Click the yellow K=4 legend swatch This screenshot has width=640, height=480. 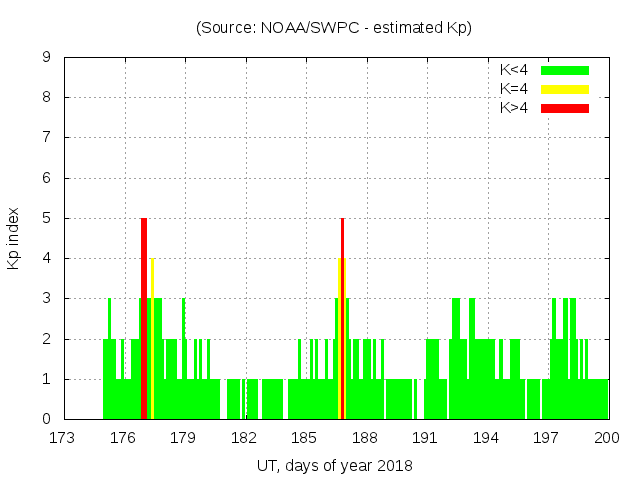(x=565, y=89)
